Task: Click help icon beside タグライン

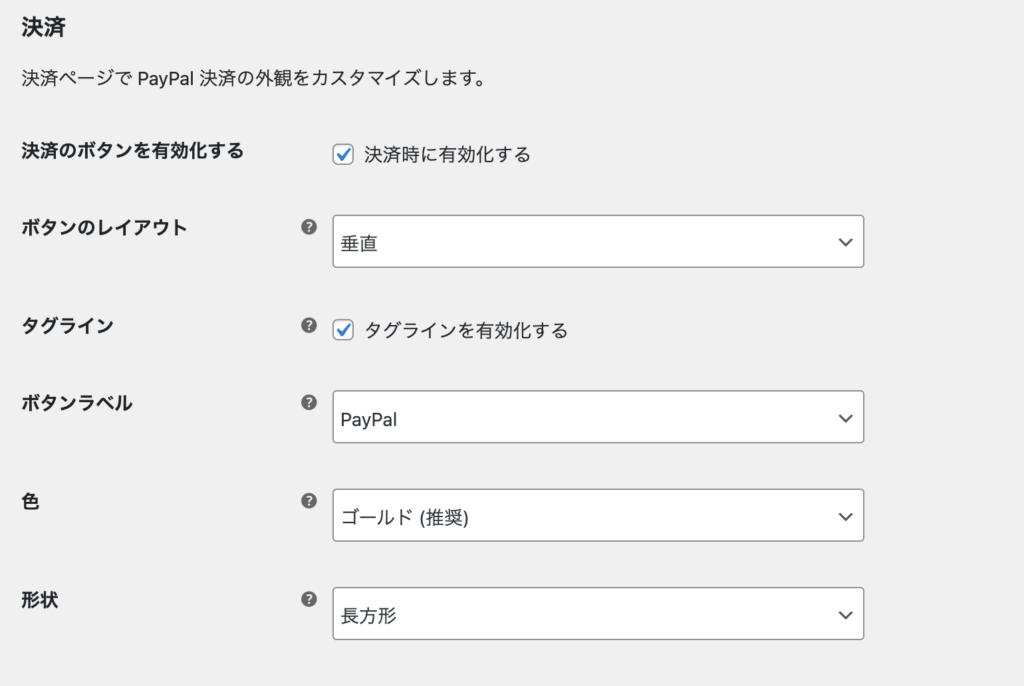Action: 309,325
